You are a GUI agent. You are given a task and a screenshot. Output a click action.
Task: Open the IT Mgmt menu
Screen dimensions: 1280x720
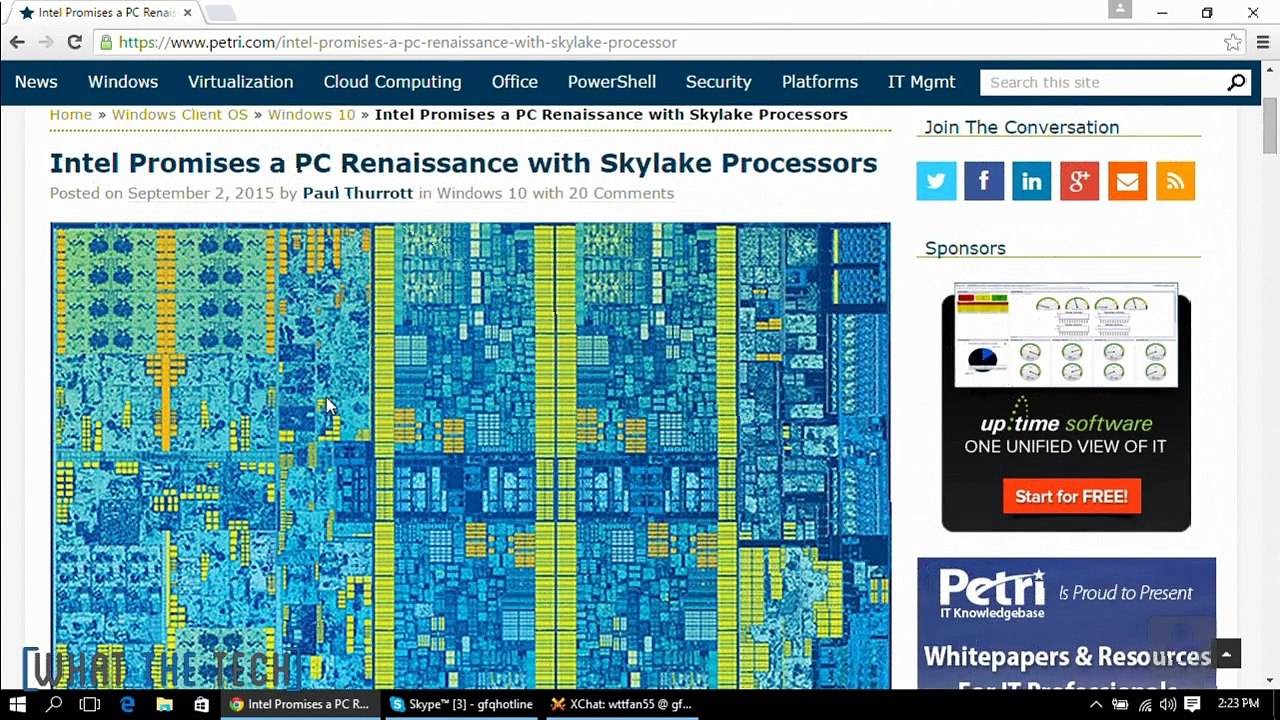[922, 82]
